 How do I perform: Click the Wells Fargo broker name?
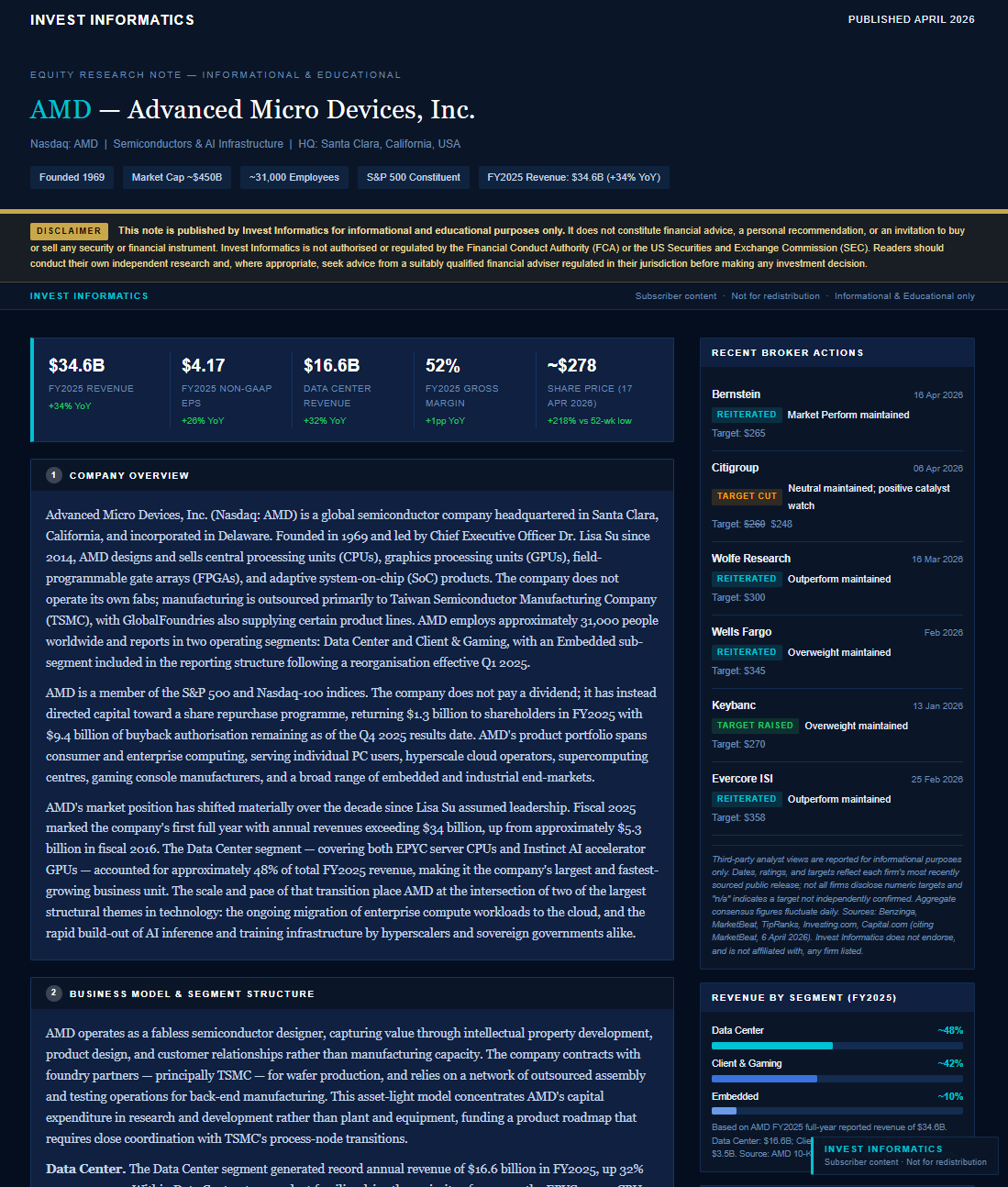(x=741, y=632)
